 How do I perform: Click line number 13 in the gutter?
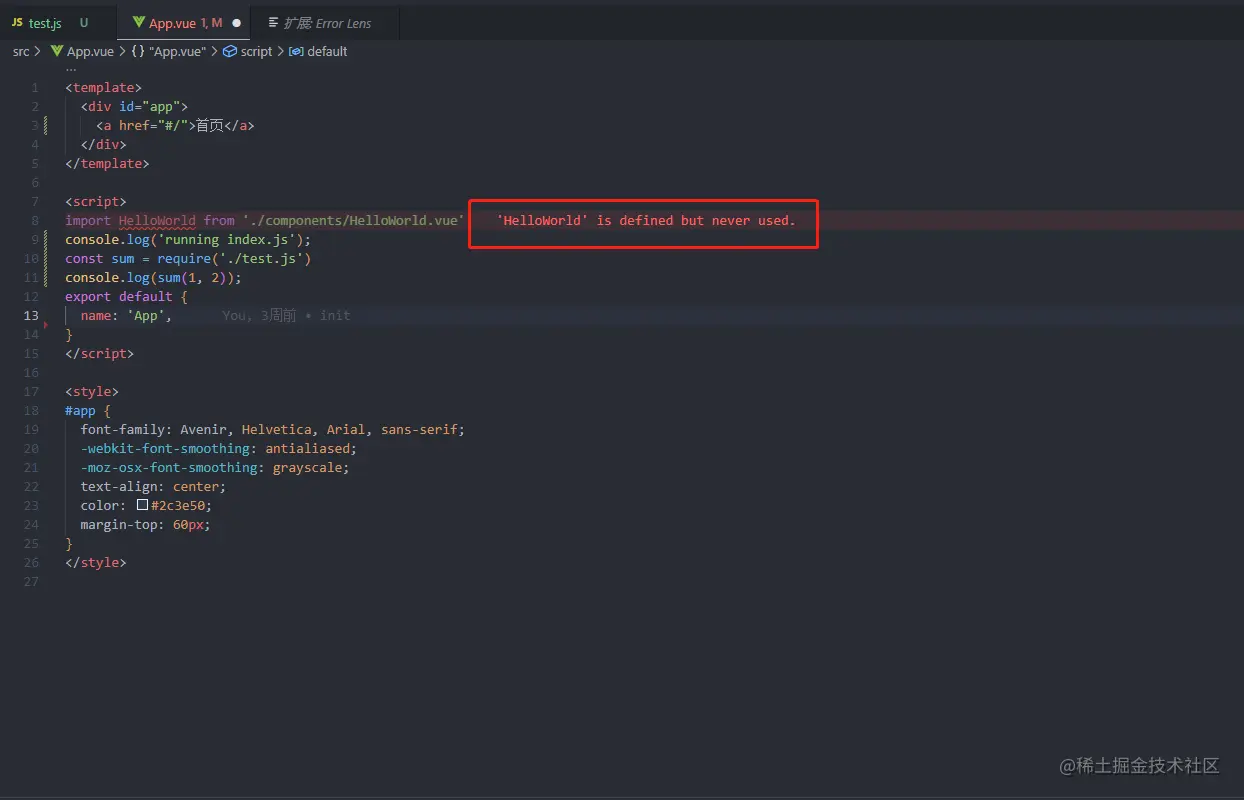[x=31, y=315]
